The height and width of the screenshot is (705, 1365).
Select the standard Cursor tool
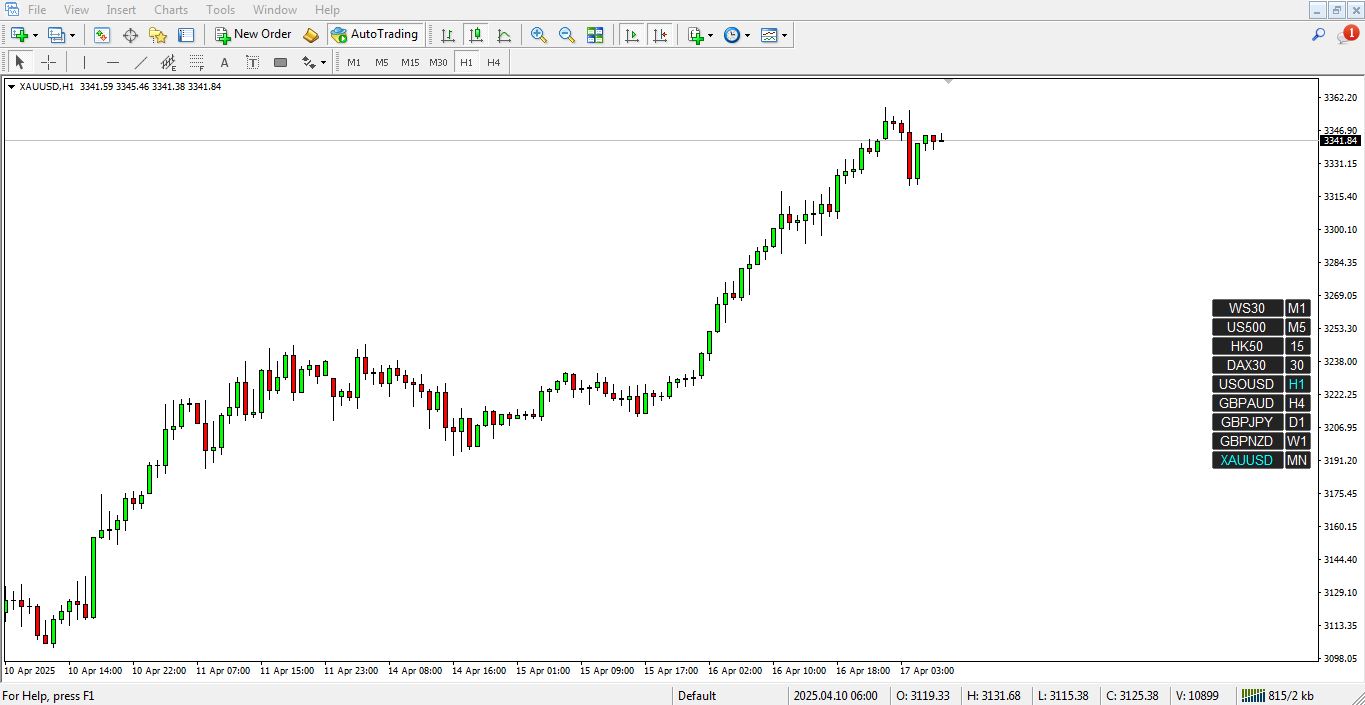pos(20,62)
